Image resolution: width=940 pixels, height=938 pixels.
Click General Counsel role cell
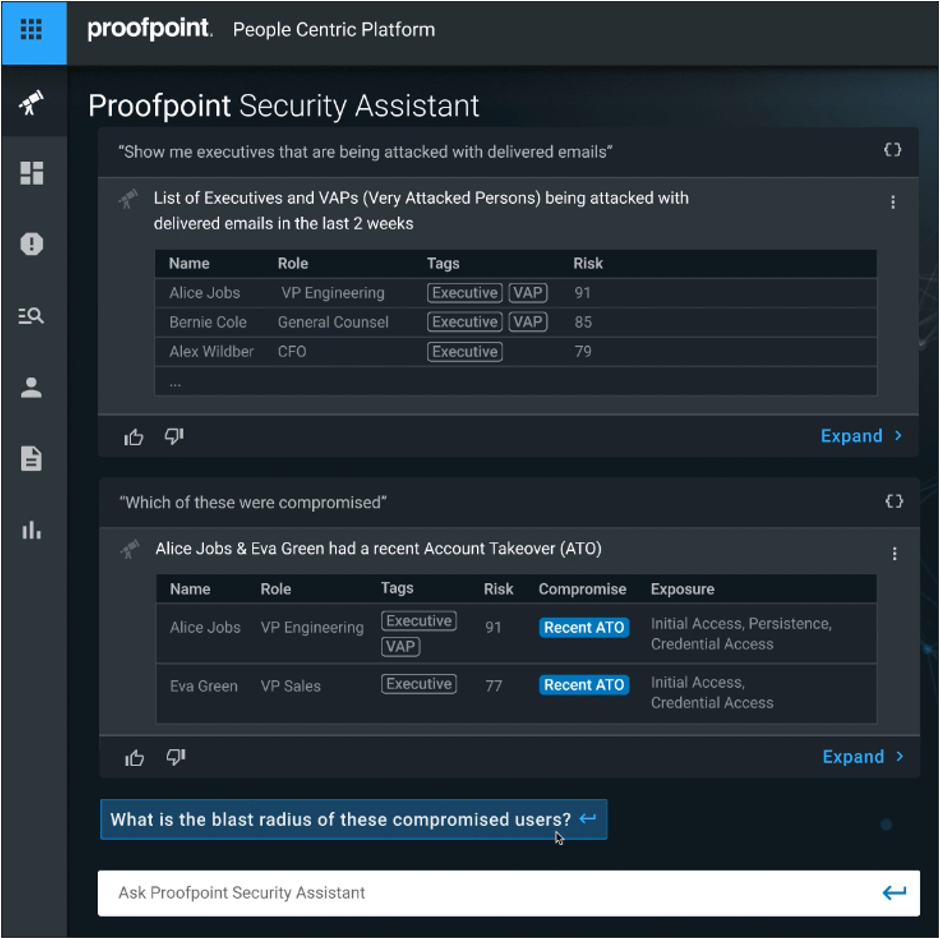(333, 322)
